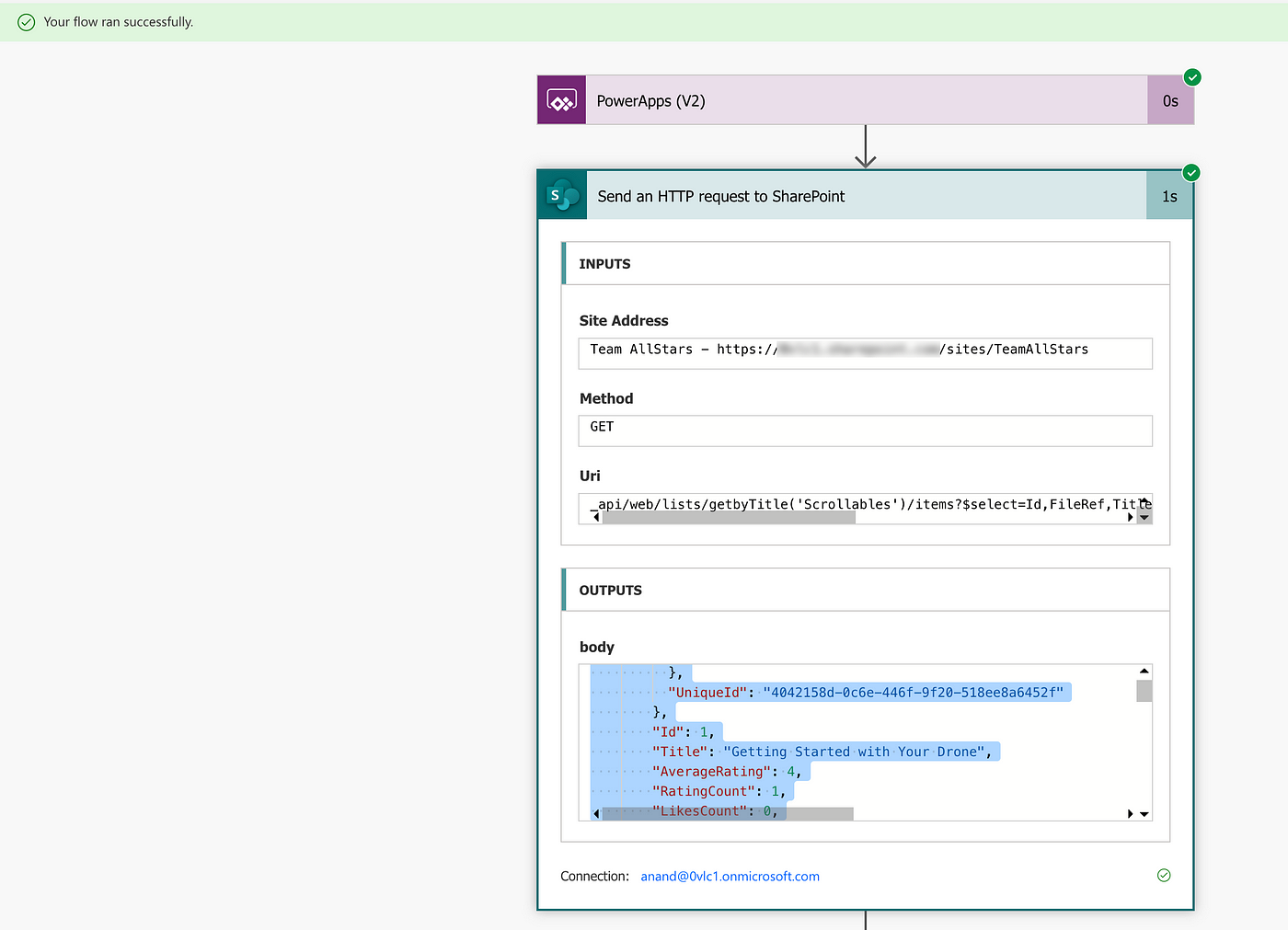Viewport: 1288px width, 930px height.
Task: Click the OUTPUTS section header
Action: click(865, 590)
